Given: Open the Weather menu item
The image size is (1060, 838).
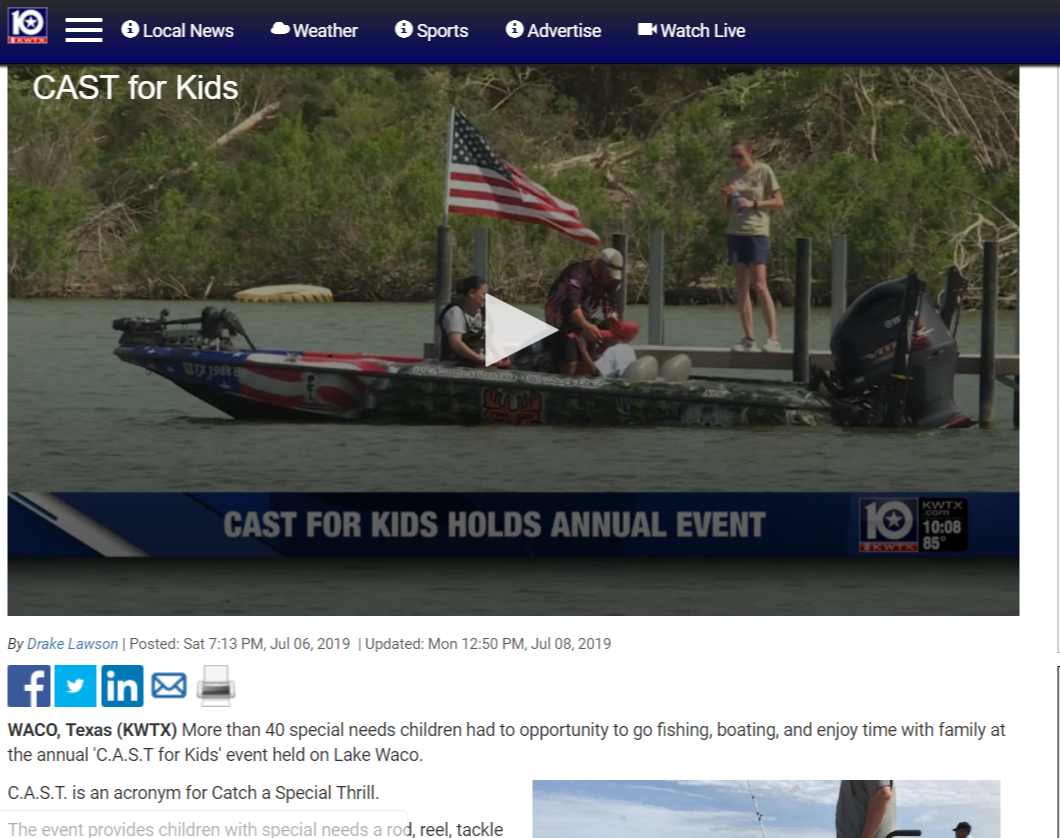Looking at the screenshot, I should (x=314, y=30).
